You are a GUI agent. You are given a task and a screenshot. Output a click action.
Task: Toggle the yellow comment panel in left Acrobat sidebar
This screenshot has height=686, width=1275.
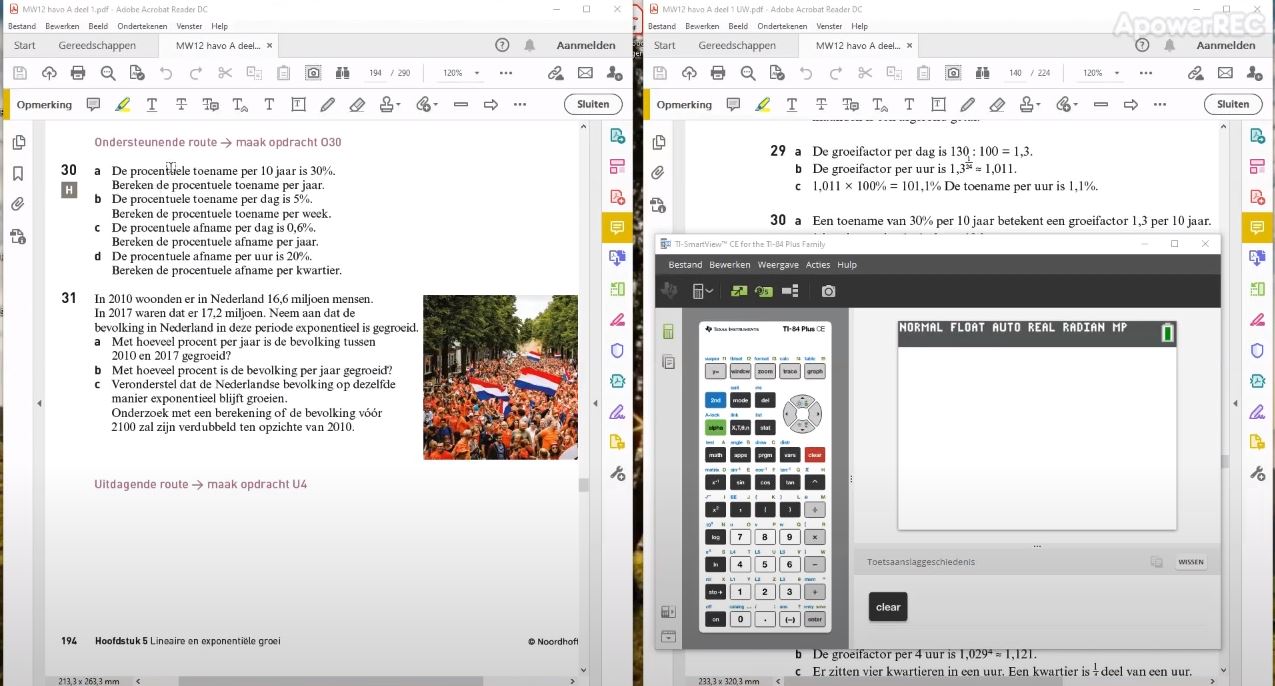coord(617,228)
